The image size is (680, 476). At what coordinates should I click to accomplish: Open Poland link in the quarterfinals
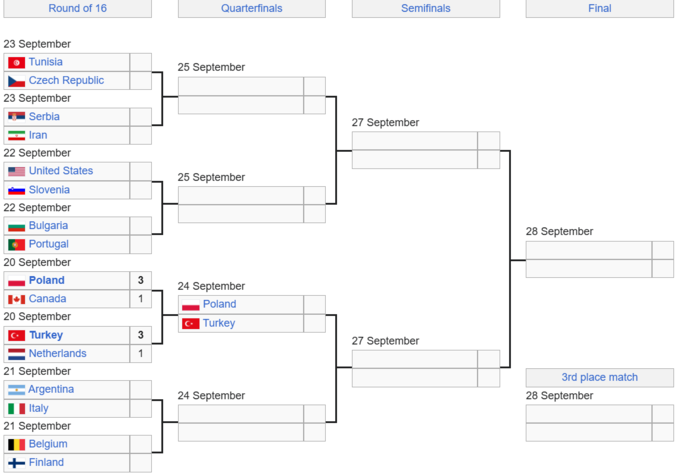[x=219, y=304]
